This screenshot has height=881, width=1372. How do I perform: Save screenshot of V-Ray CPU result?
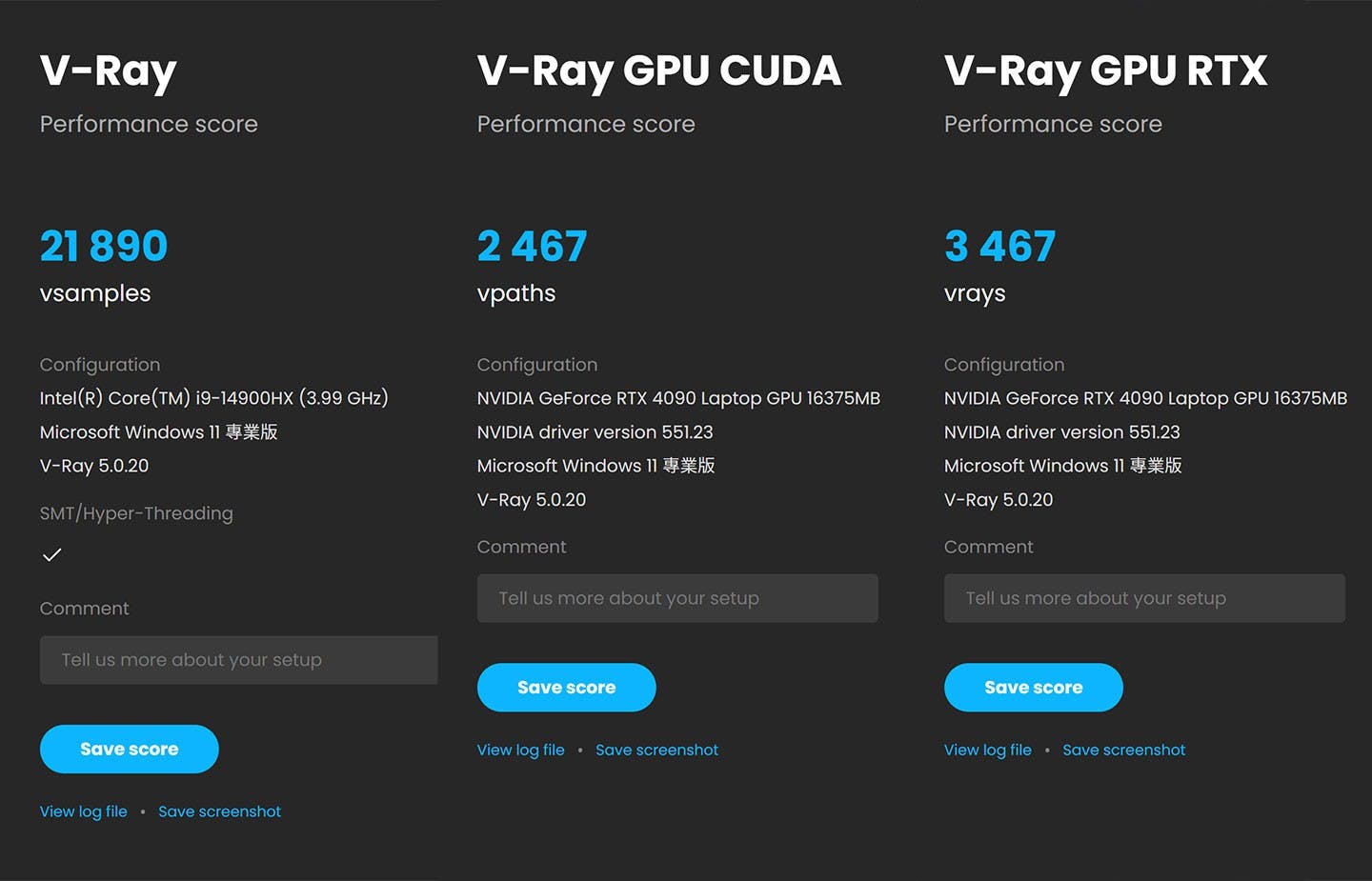point(220,811)
